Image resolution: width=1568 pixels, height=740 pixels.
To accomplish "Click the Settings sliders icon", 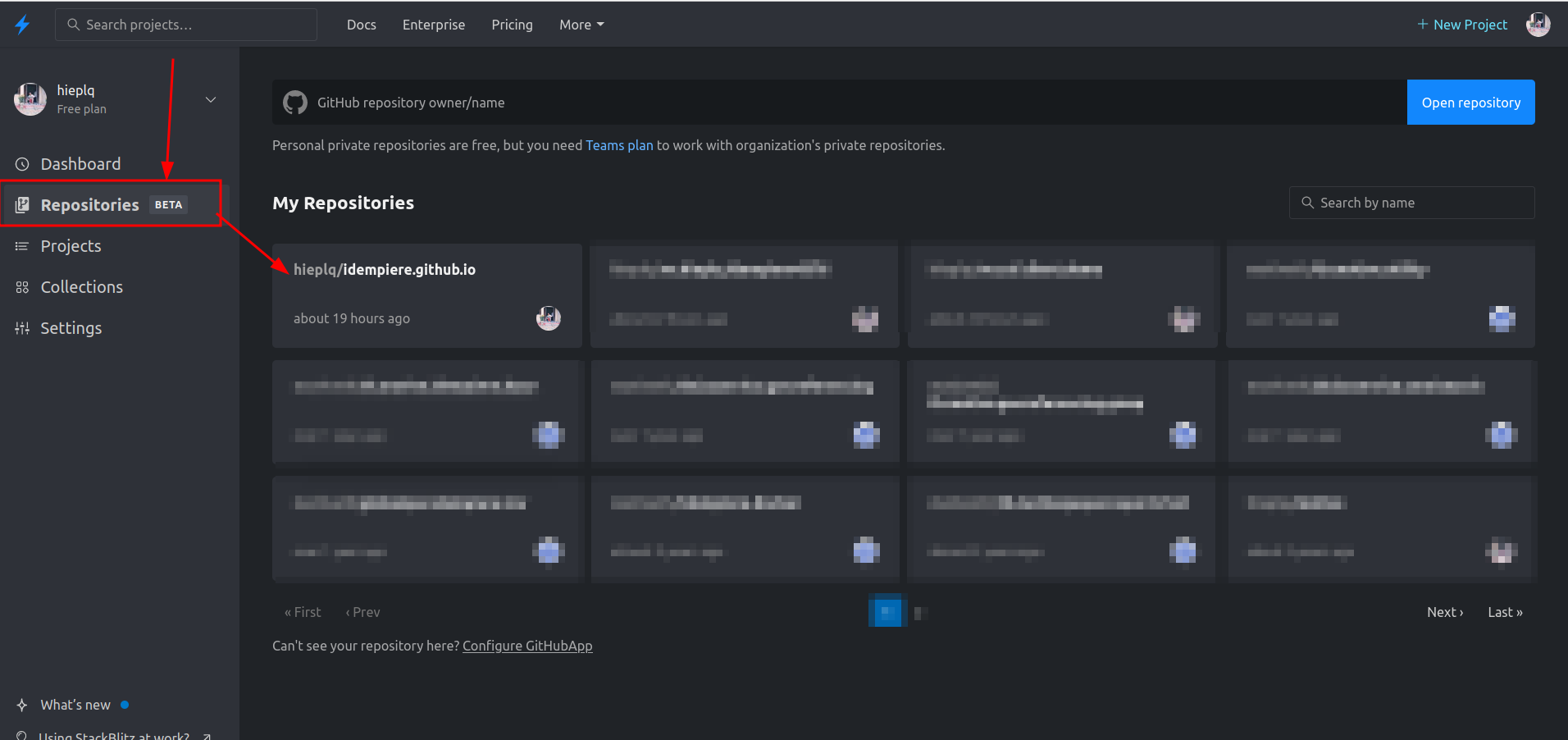I will [x=22, y=328].
